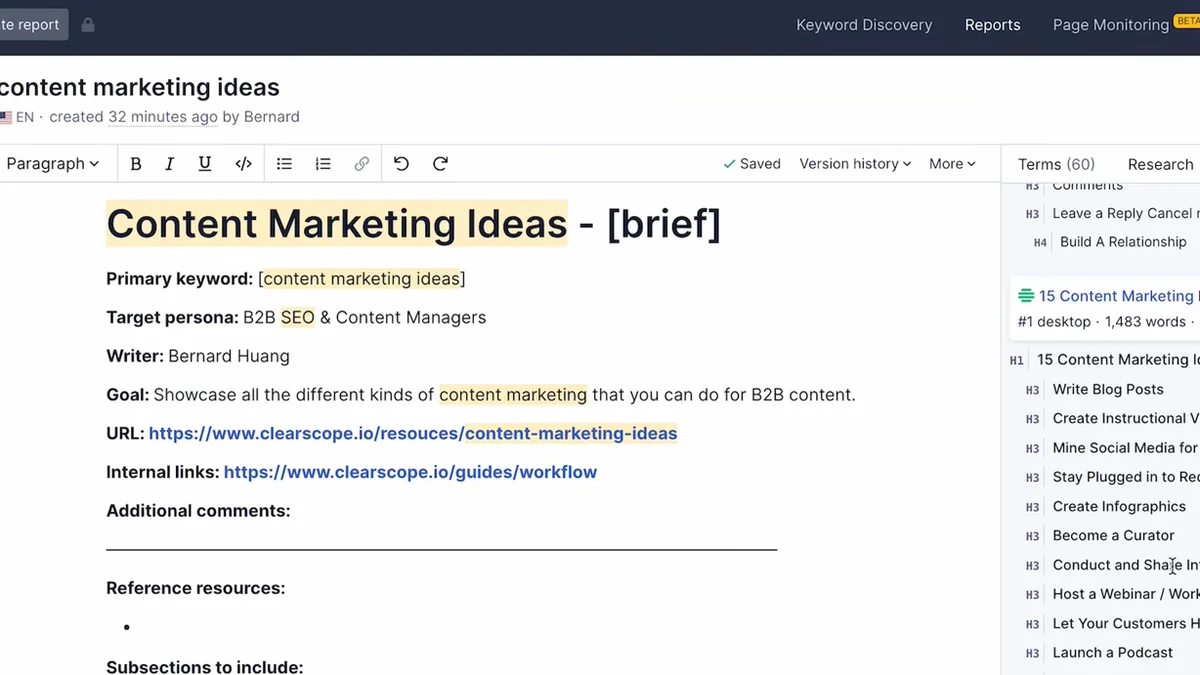Expand the More menu
The height and width of the screenshot is (675, 1200).
952,164
